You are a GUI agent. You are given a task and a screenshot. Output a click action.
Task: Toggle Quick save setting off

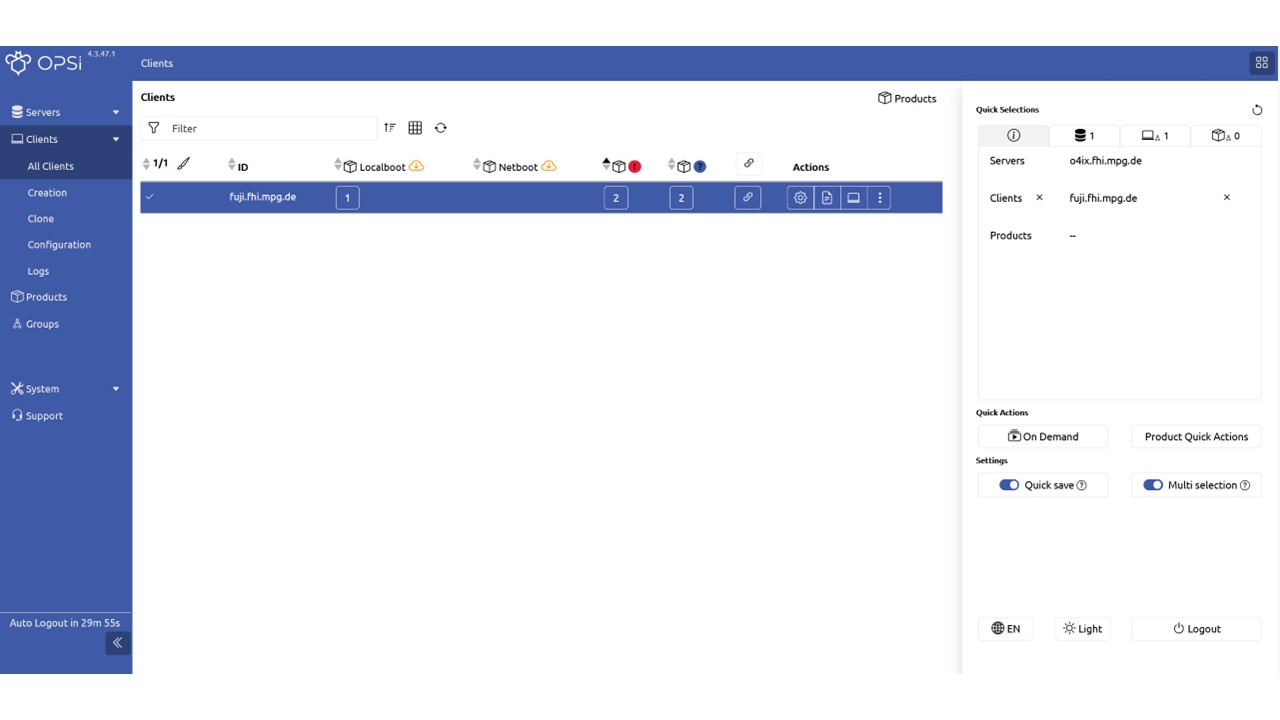pyautogui.click(x=1009, y=484)
